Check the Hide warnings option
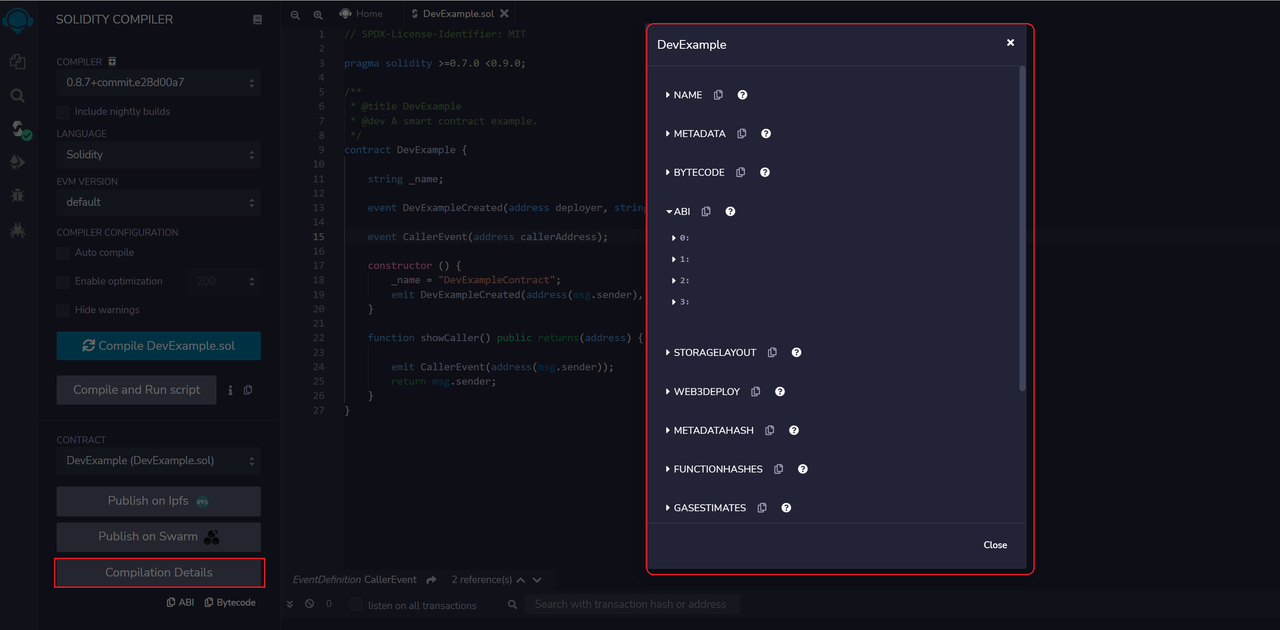The image size is (1280, 630). (x=63, y=310)
